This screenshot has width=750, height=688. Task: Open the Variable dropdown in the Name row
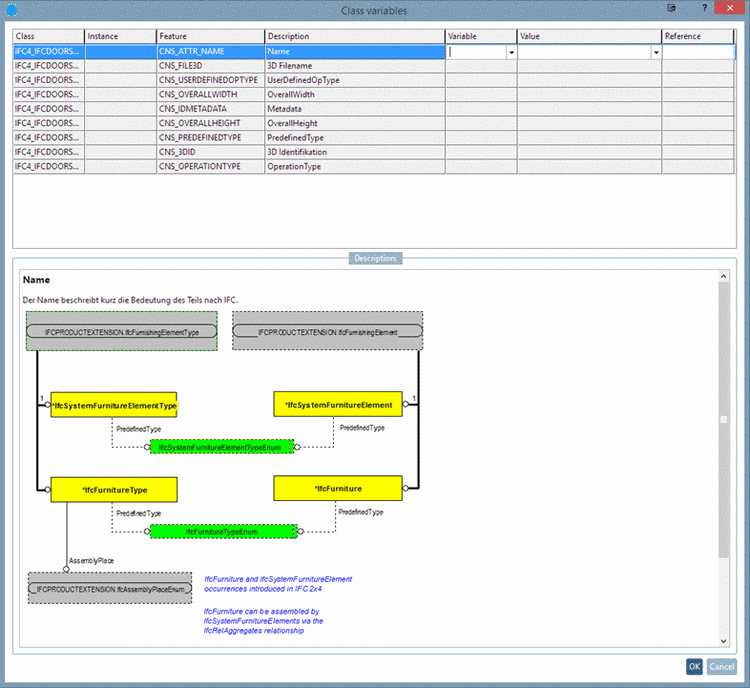[x=511, y=52]
